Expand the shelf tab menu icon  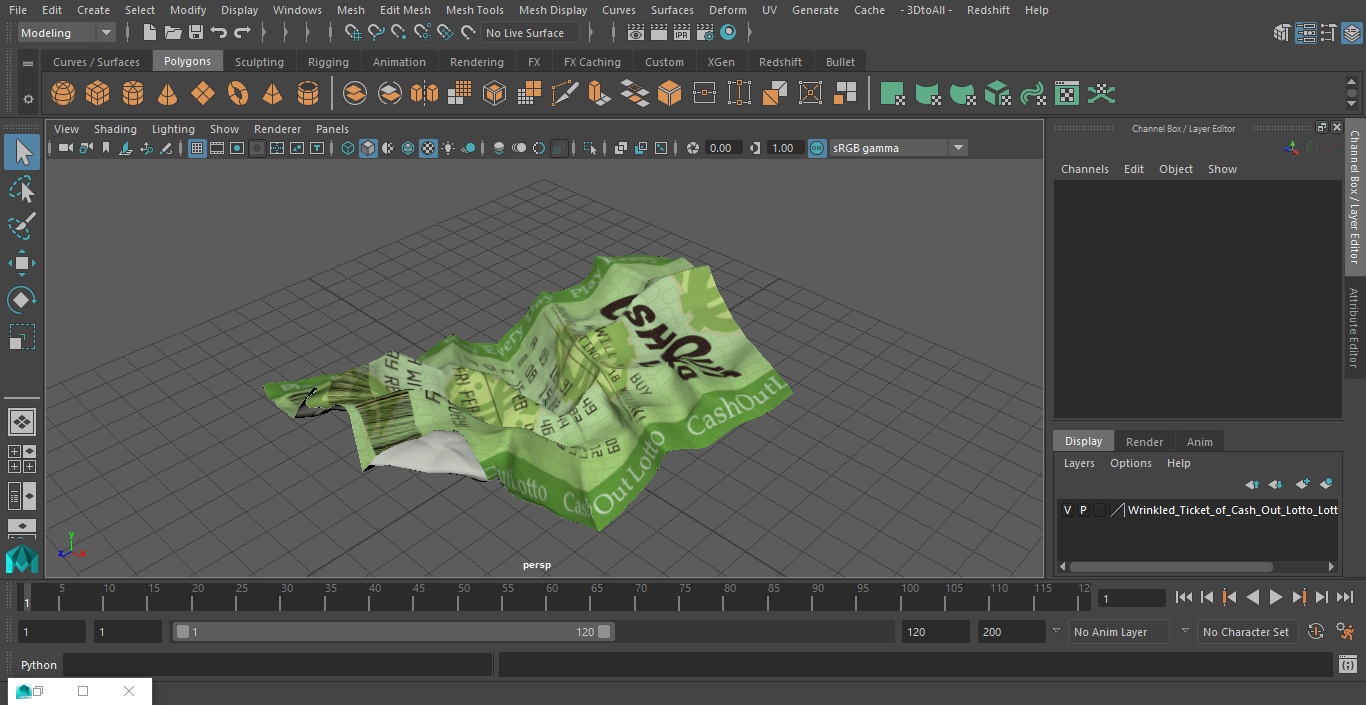28,63
